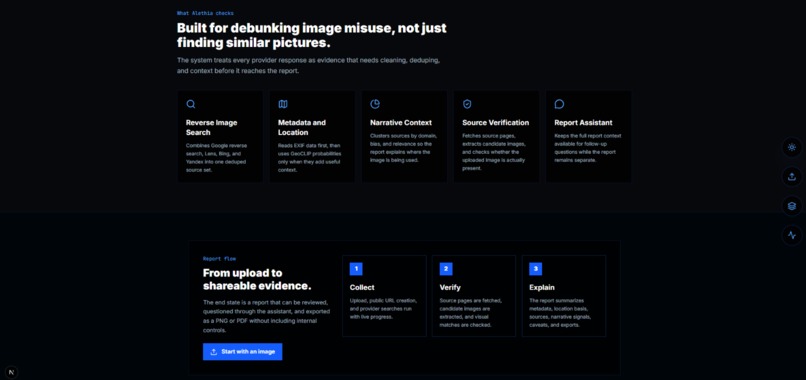
Task: Click the 'The end state is a report' paragraph
Action: tap(266, 316)
